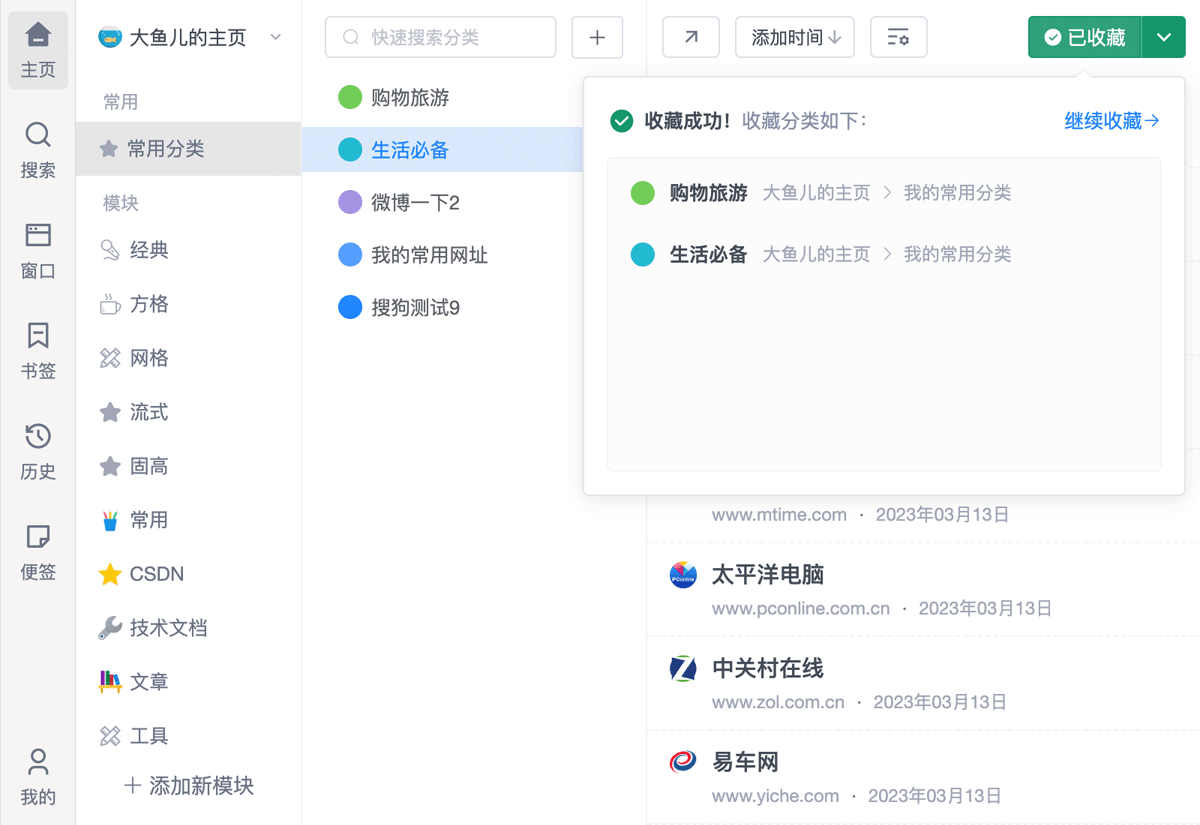Click 继续收藏 link in popup
The image size is (1200, 825).
pyautogui.click(x=1112, y=121)
